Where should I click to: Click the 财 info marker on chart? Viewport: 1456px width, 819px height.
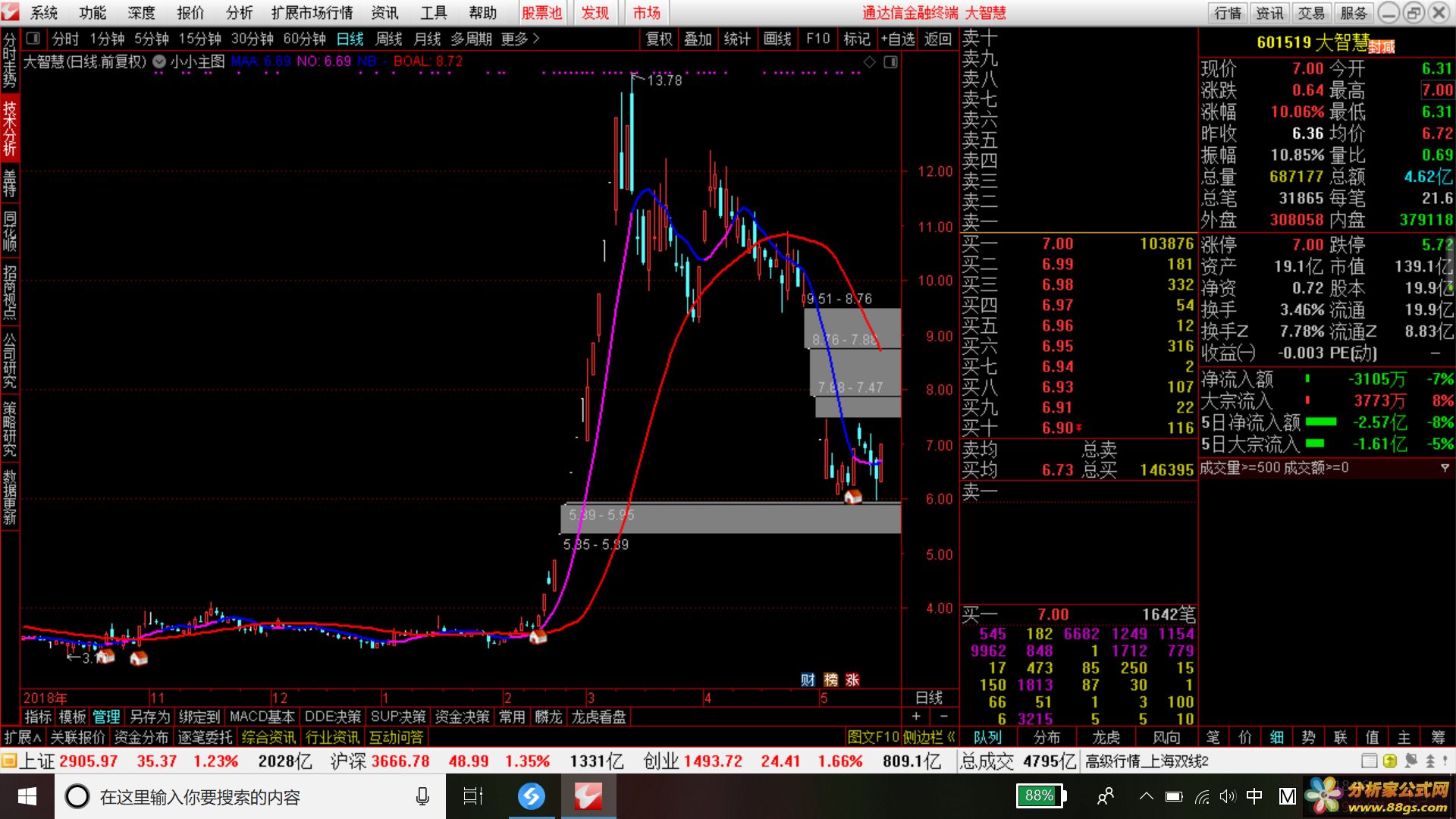(808, 679)
